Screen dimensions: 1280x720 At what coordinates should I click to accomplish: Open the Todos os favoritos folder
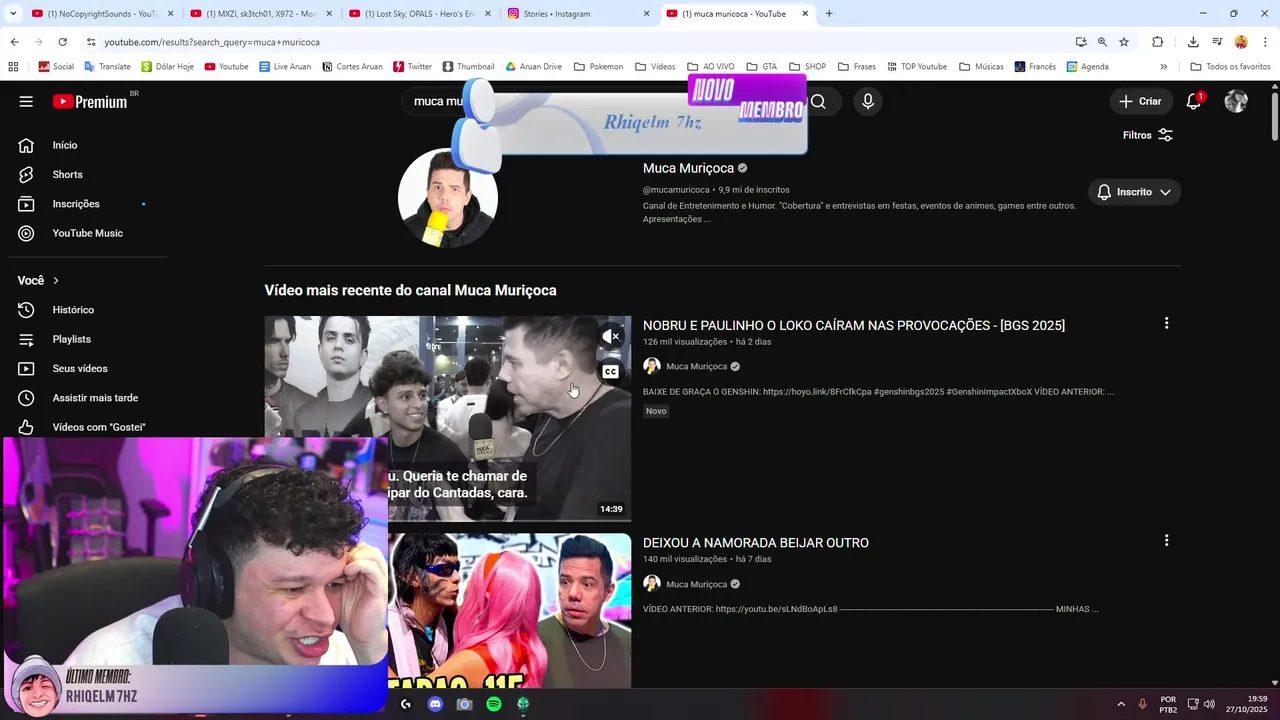1230,67
